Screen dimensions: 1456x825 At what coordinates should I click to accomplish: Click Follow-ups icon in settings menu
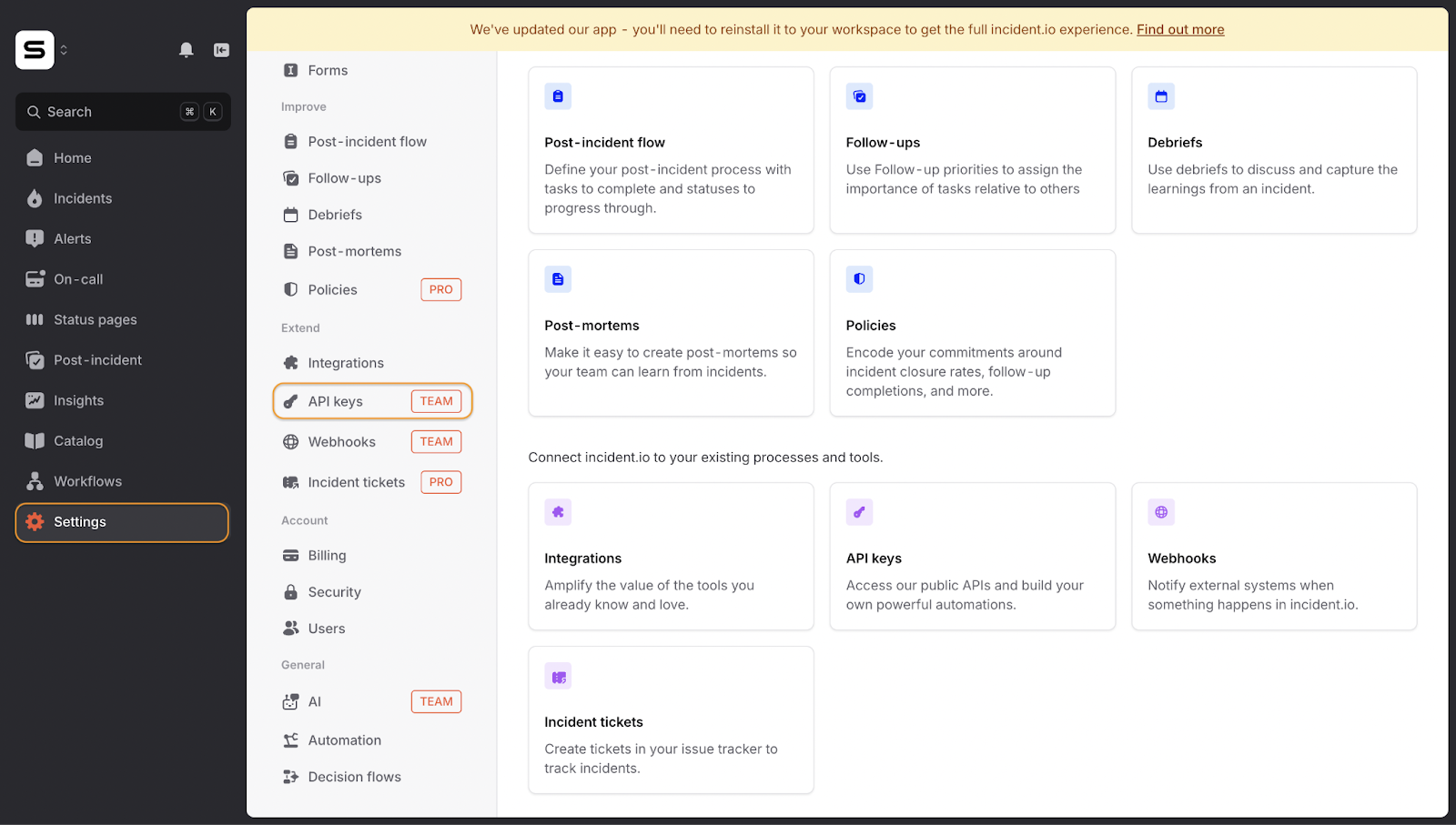click(291, 178)
